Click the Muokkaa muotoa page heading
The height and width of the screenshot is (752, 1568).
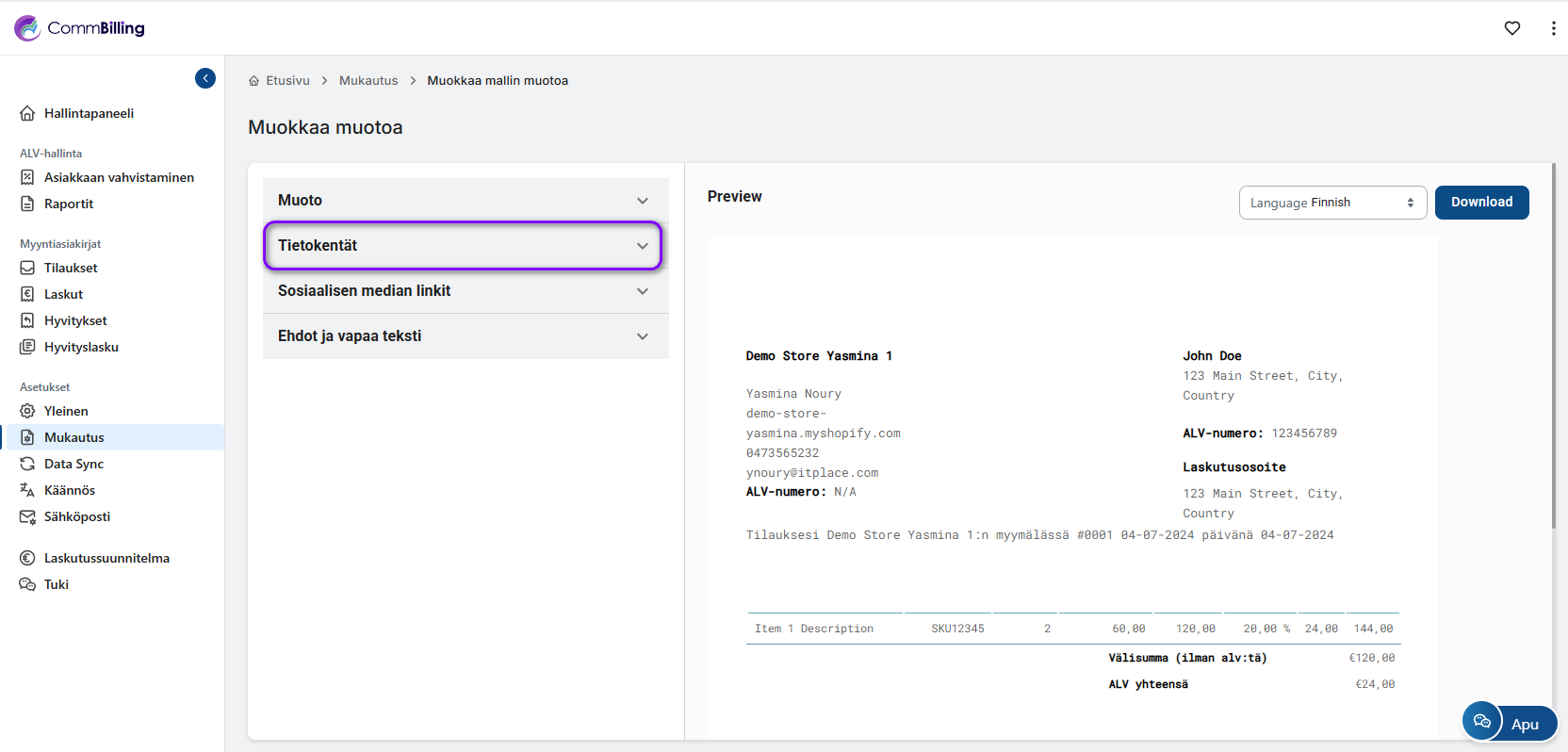pyautogui.click(x=325, y=127)
